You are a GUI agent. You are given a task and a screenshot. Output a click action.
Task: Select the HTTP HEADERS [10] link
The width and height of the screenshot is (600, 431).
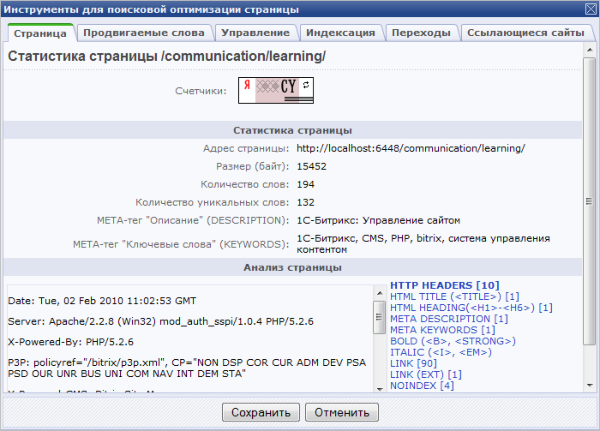coord(445,285)
